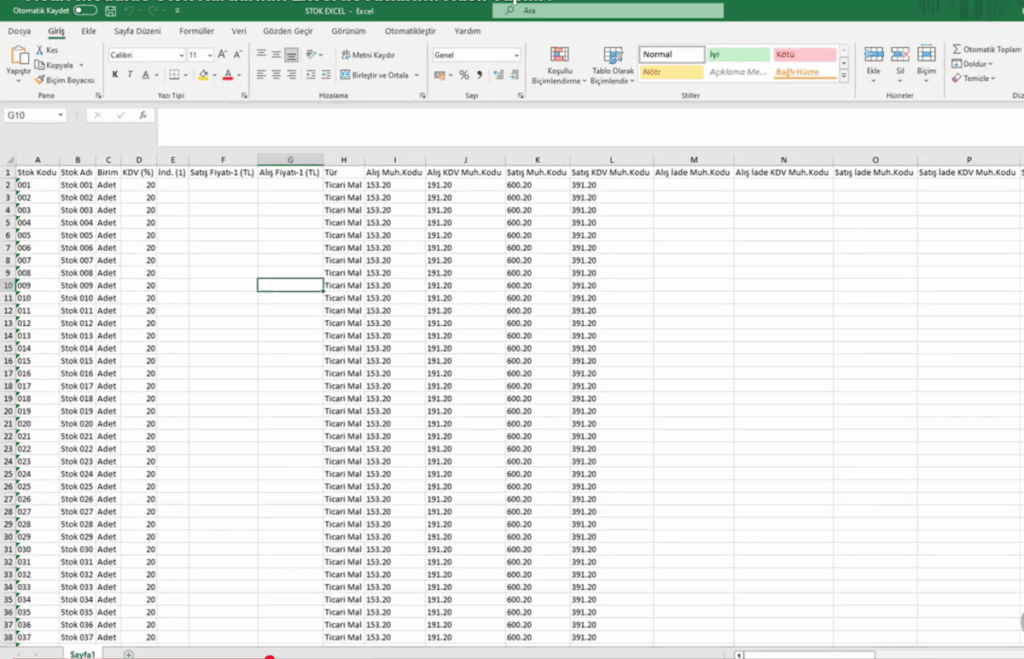Open the Dosya menu tab
The image size is (1024, 659).
click(19, 31)
